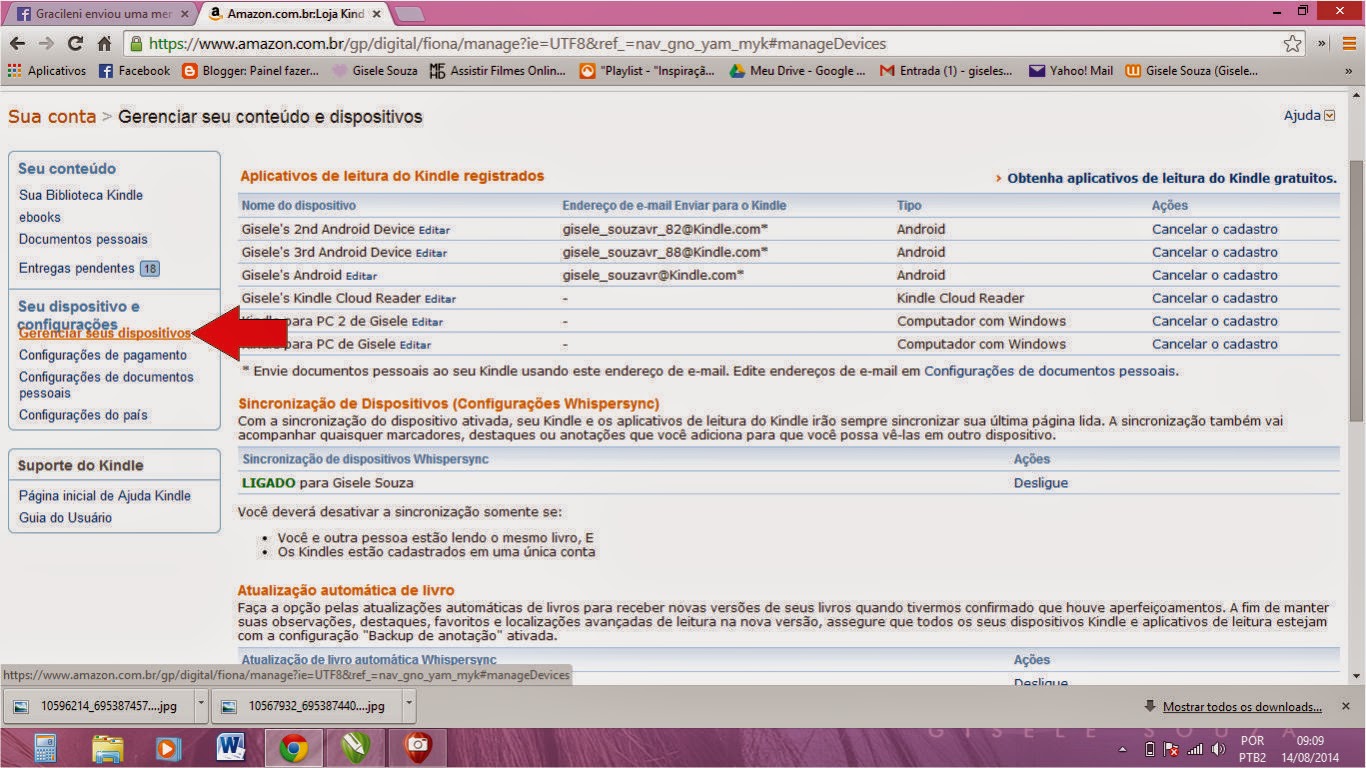
Task: Open the ebooks sidebar link
Action: [x=40, y=217]
